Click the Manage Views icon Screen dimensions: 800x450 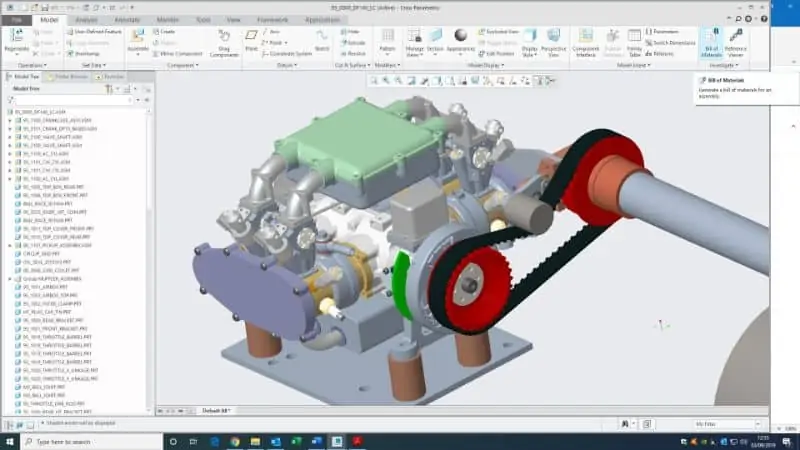pos(414,36)
